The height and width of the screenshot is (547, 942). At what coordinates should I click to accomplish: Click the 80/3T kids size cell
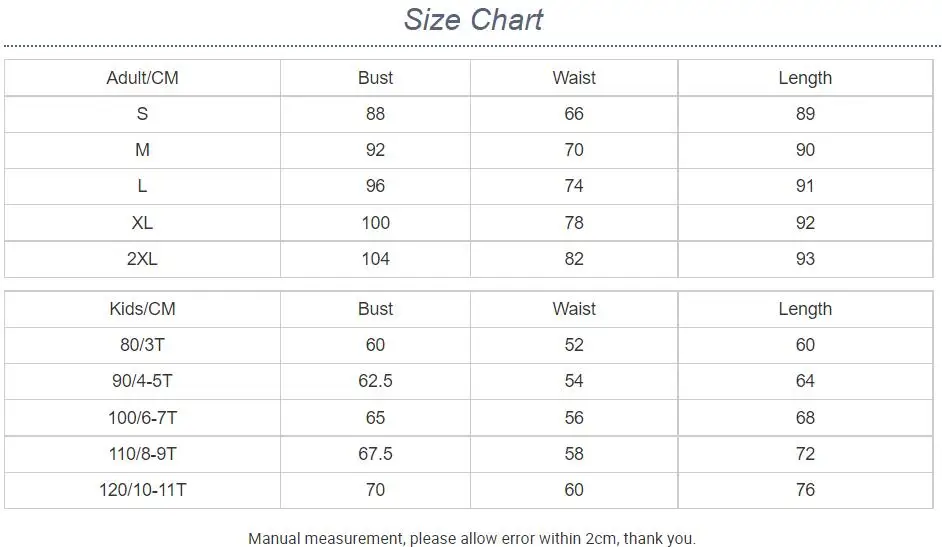click(x=142, y=345)
